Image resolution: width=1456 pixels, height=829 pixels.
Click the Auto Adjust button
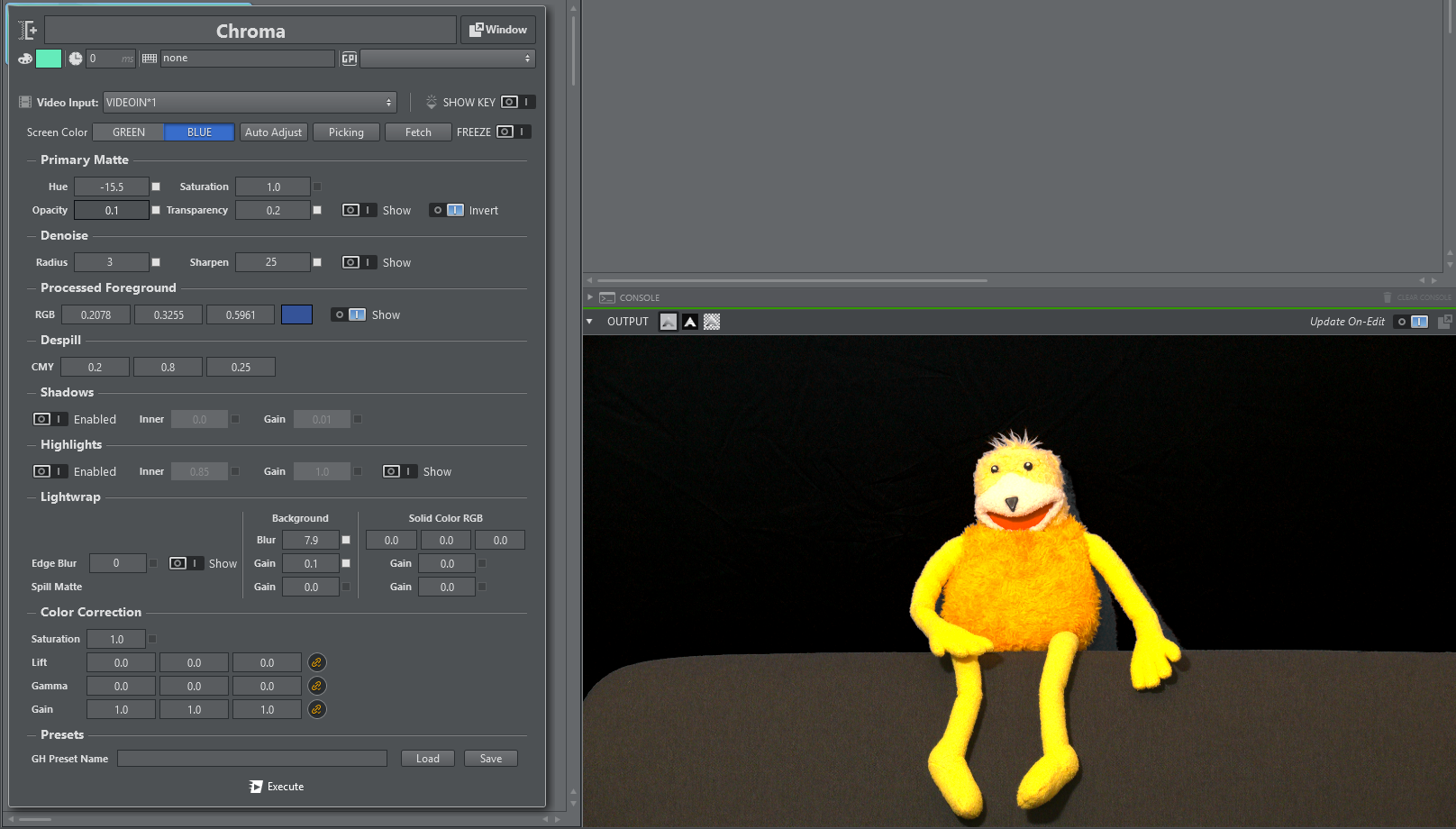coord(273,132)
